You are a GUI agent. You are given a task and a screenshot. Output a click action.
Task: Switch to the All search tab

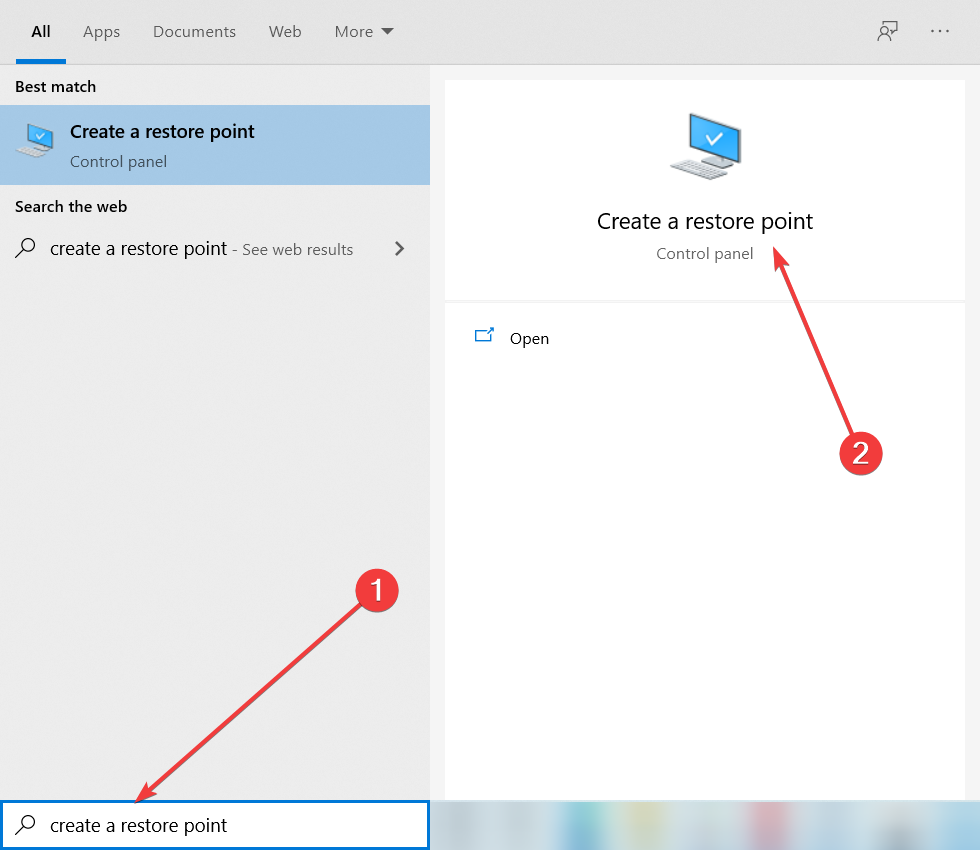pos(41,31)
